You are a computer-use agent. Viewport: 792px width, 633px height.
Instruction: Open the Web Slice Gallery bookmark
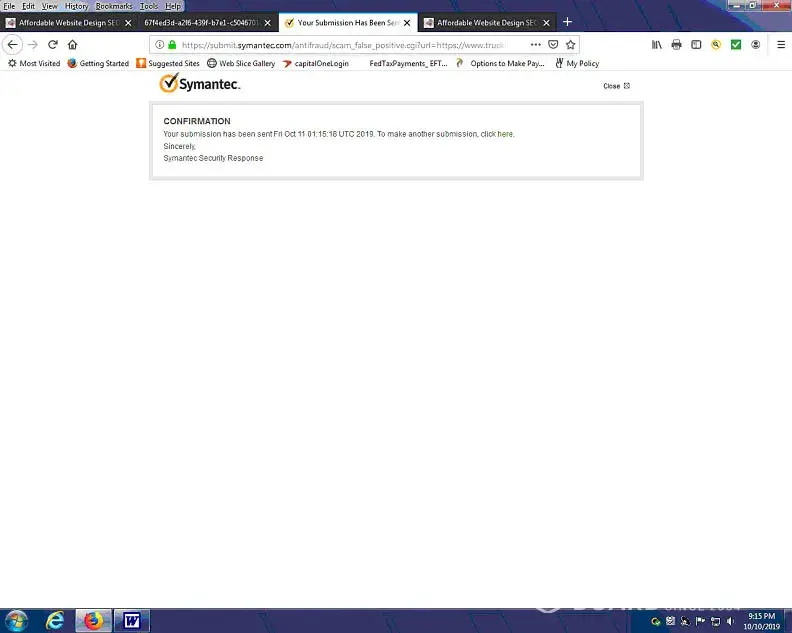pos(241,63)
